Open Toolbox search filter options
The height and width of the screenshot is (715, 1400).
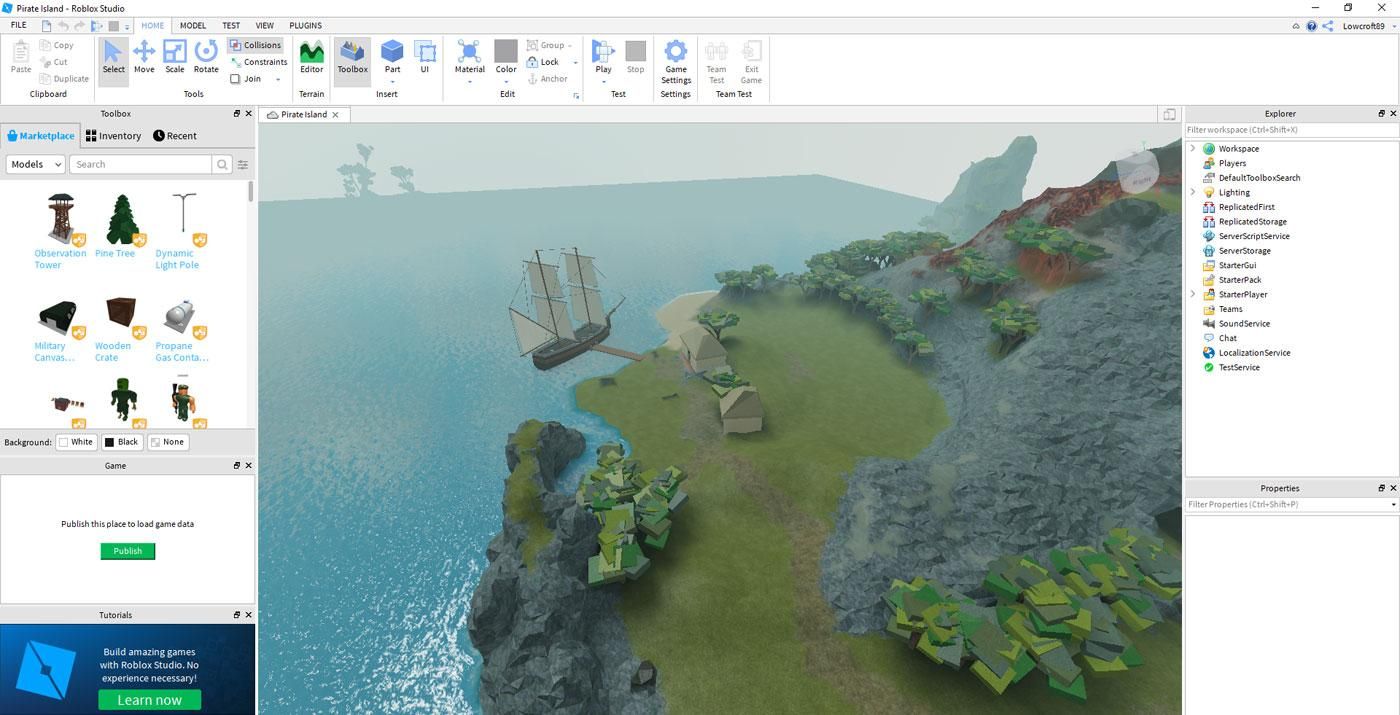(x=242, y=164)
